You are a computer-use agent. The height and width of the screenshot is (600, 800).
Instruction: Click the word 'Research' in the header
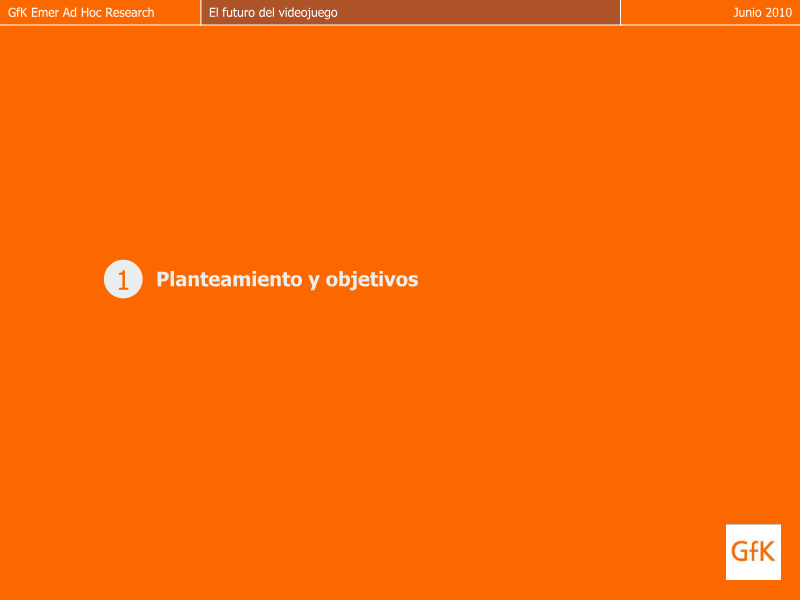click(130, 12)
